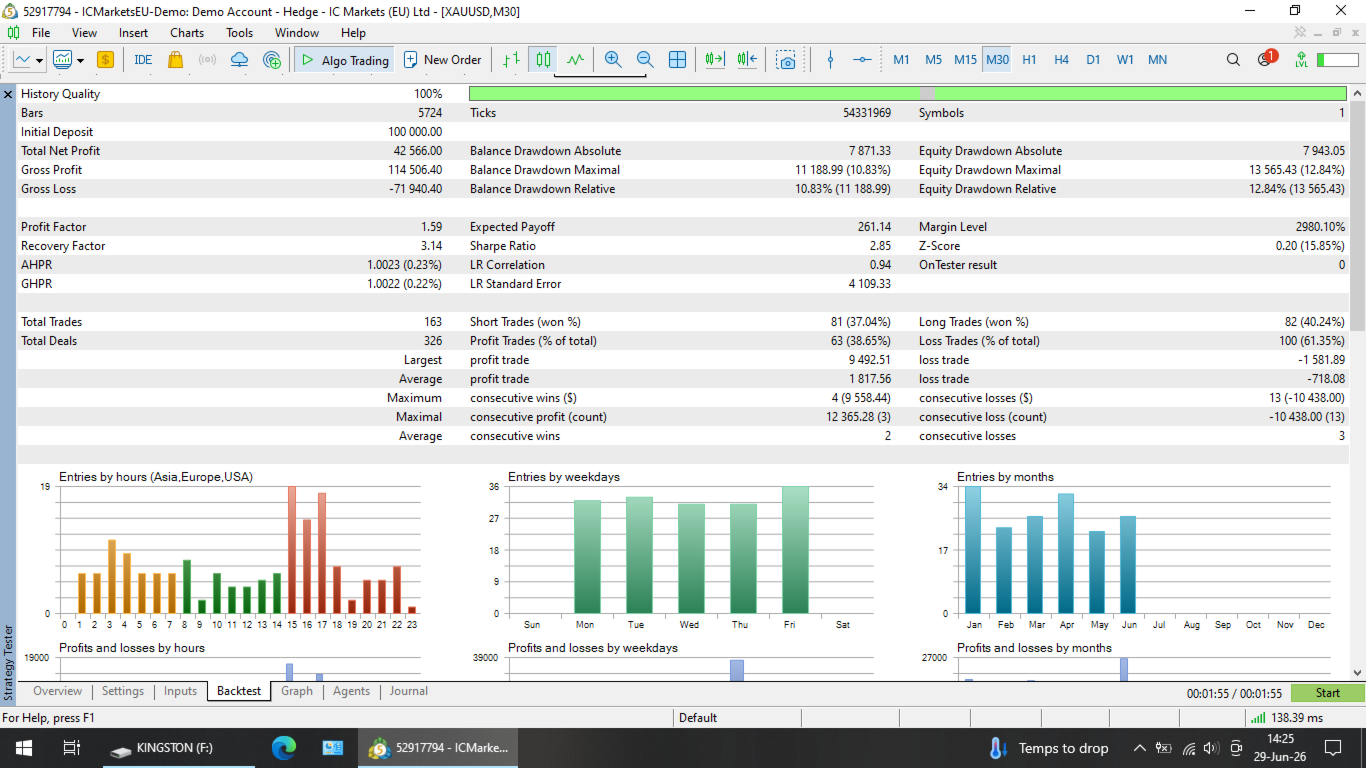Expand the chart profiles dropdown
The height and width of the screenshot is (768, 1366).
click(80, 60)
